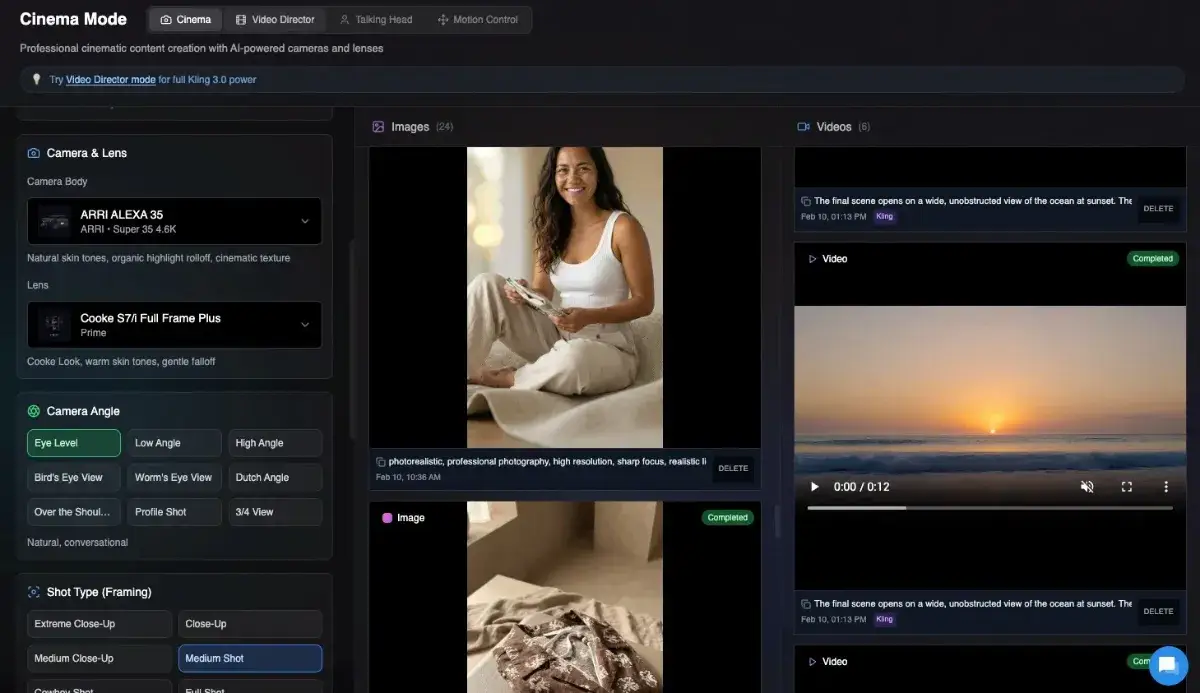Open the Talking Head tab
This screenshot has width=1200, height=693.
click(376, 20)
